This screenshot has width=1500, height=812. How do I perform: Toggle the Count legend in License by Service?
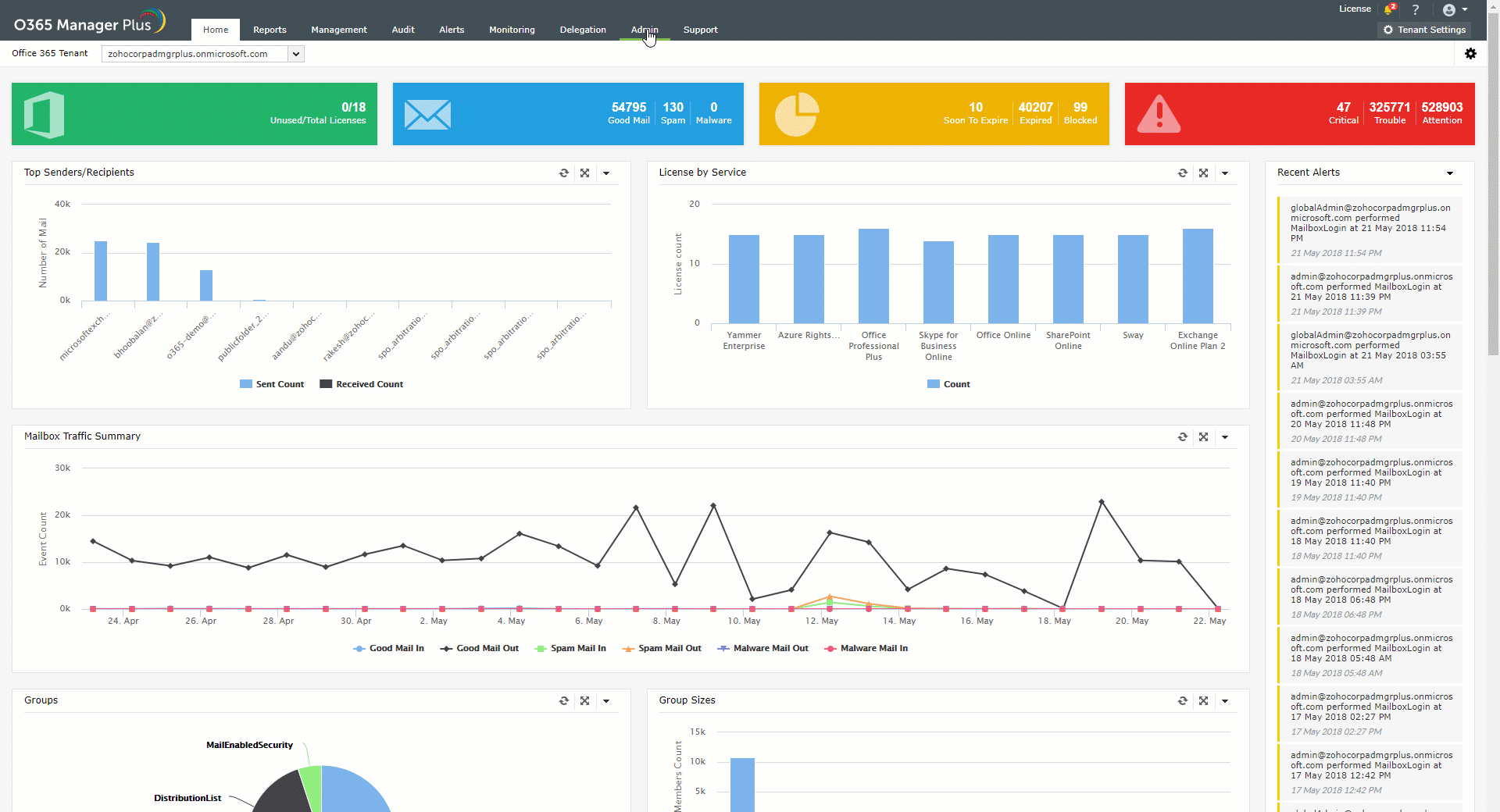(948, 383)
